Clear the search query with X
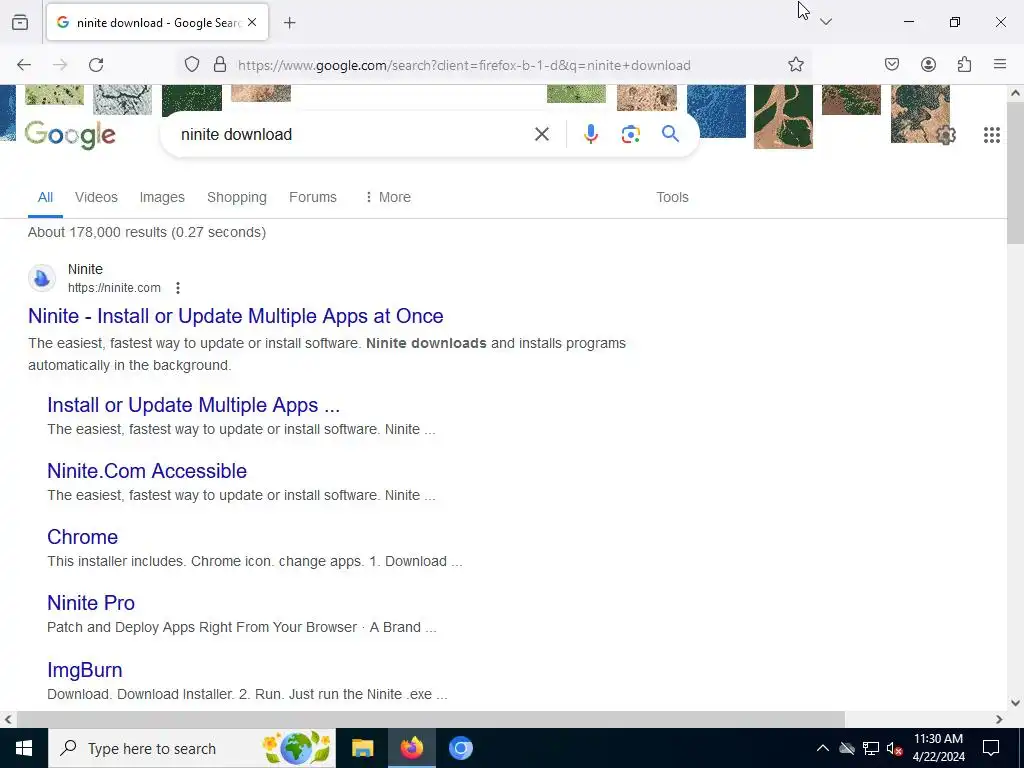 coord(542,135)
